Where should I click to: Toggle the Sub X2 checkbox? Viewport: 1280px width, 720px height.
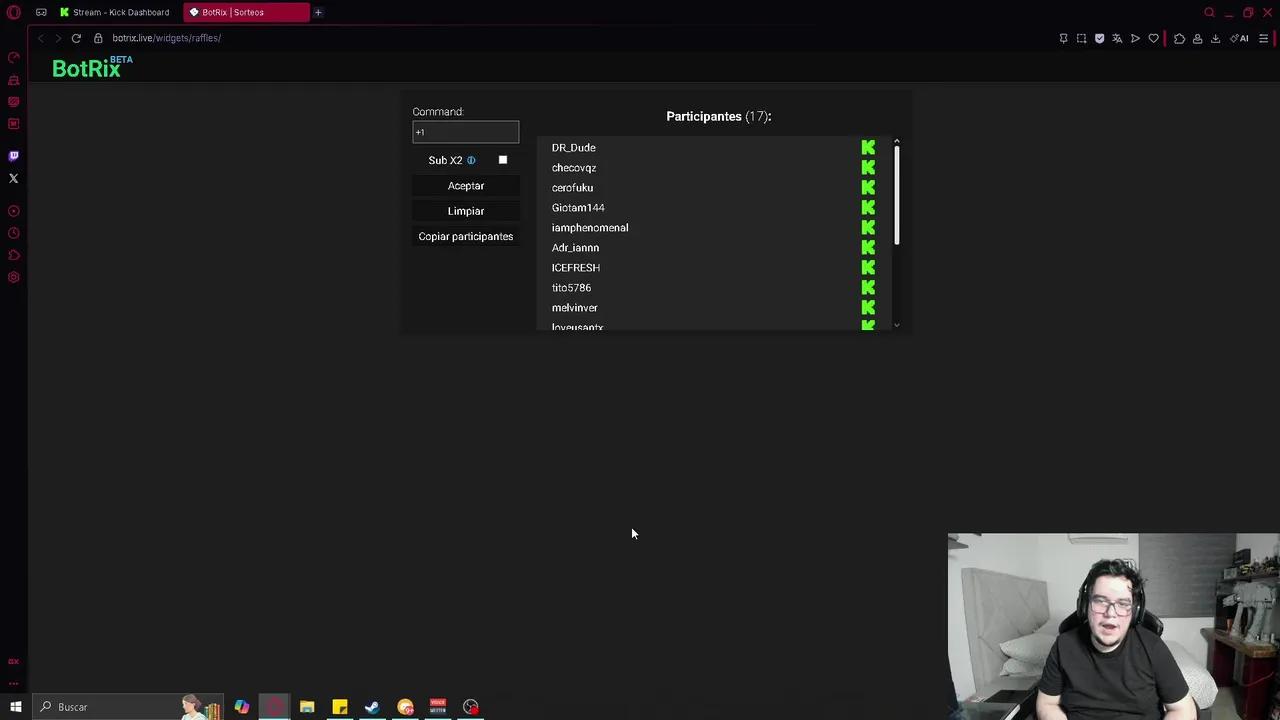click(503, 160)
